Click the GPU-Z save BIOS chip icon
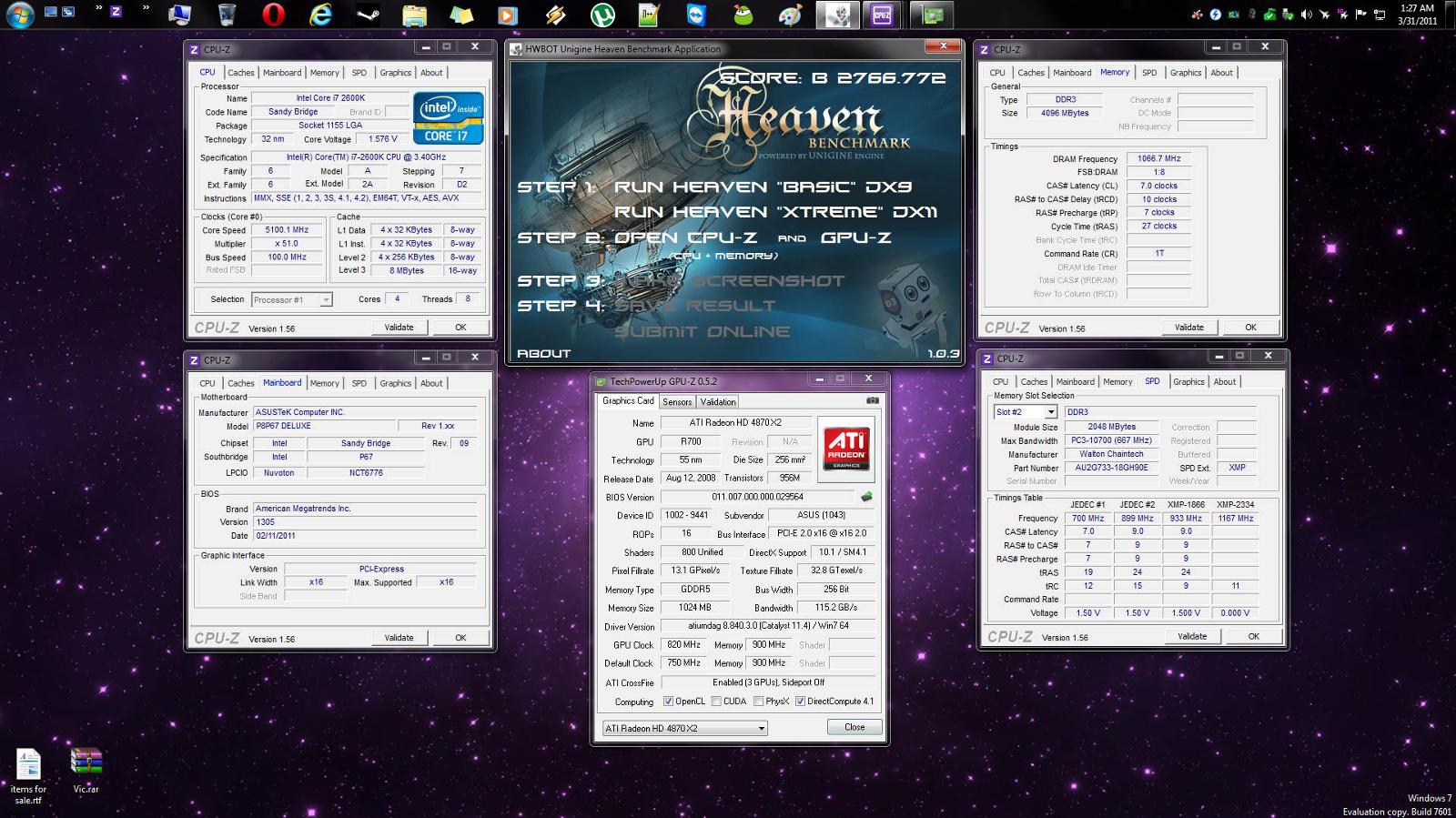1456x818 pixels. tap(866, 497)
